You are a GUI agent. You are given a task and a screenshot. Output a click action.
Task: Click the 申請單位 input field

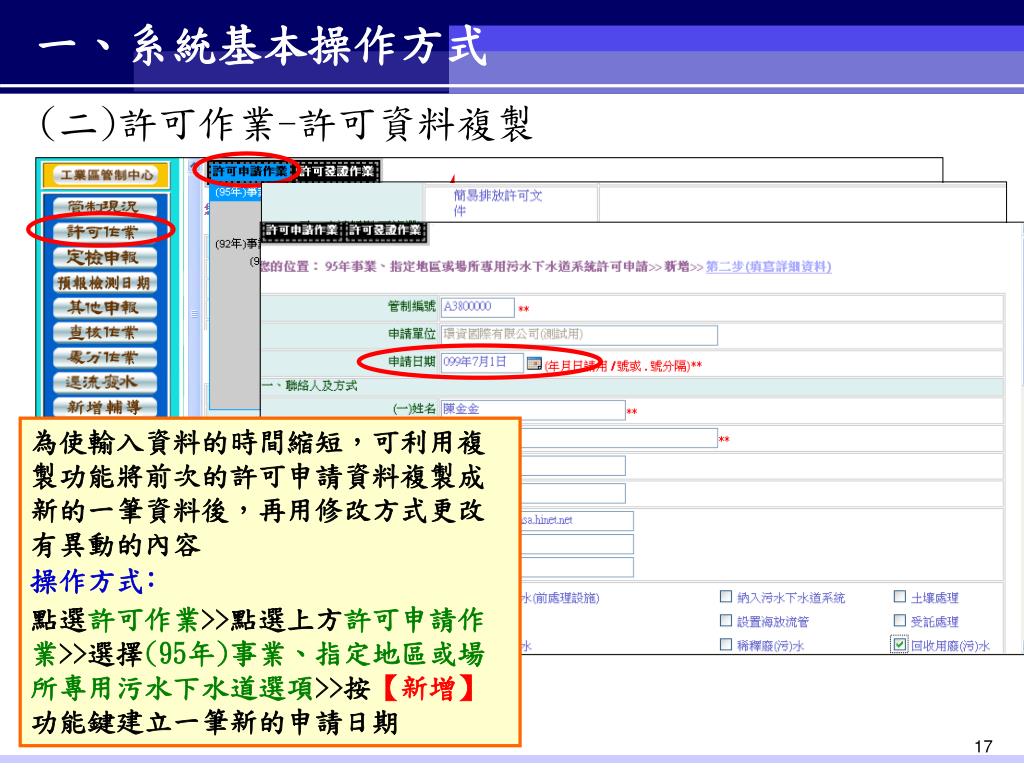coord(579,334)
